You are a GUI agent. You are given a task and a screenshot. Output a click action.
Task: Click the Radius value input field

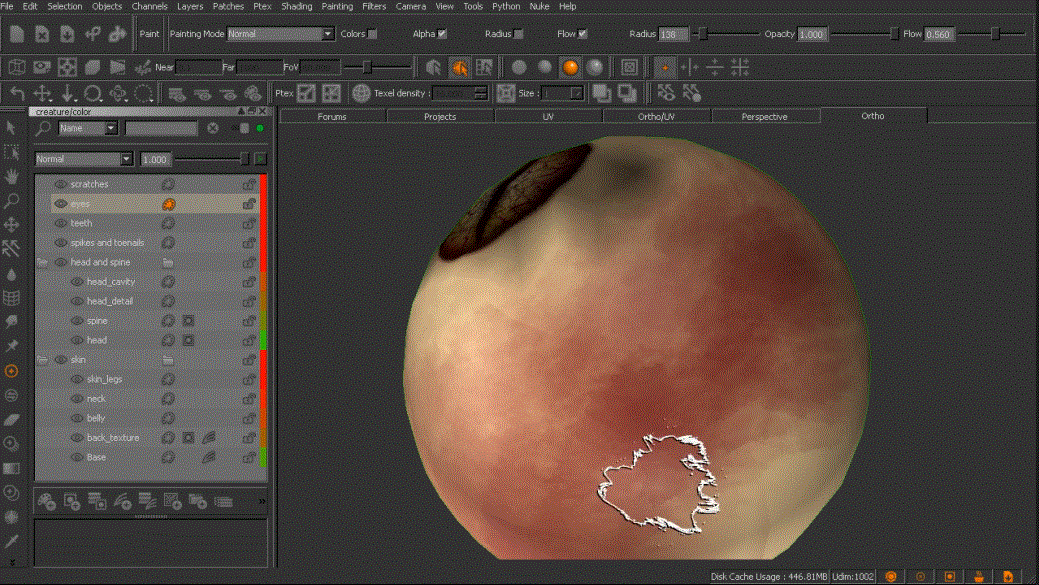click(673, 34)
